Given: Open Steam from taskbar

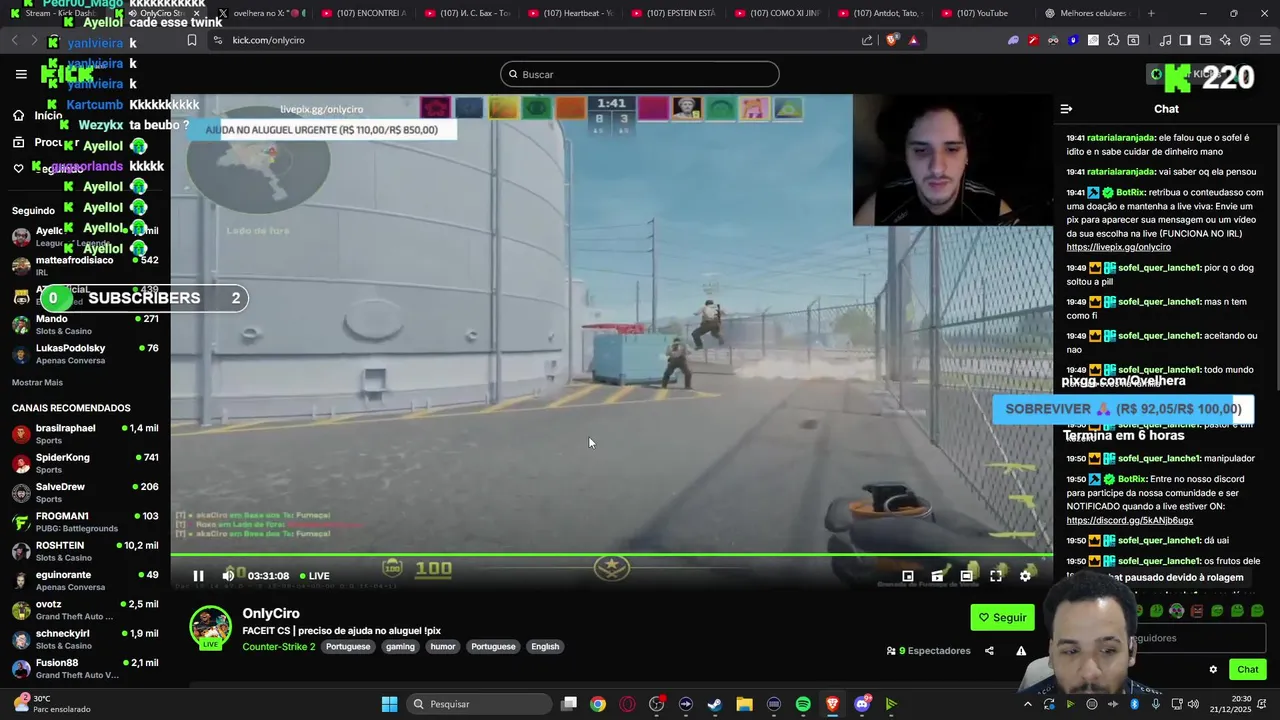Looking at the screenshot, I should point(715,704).
